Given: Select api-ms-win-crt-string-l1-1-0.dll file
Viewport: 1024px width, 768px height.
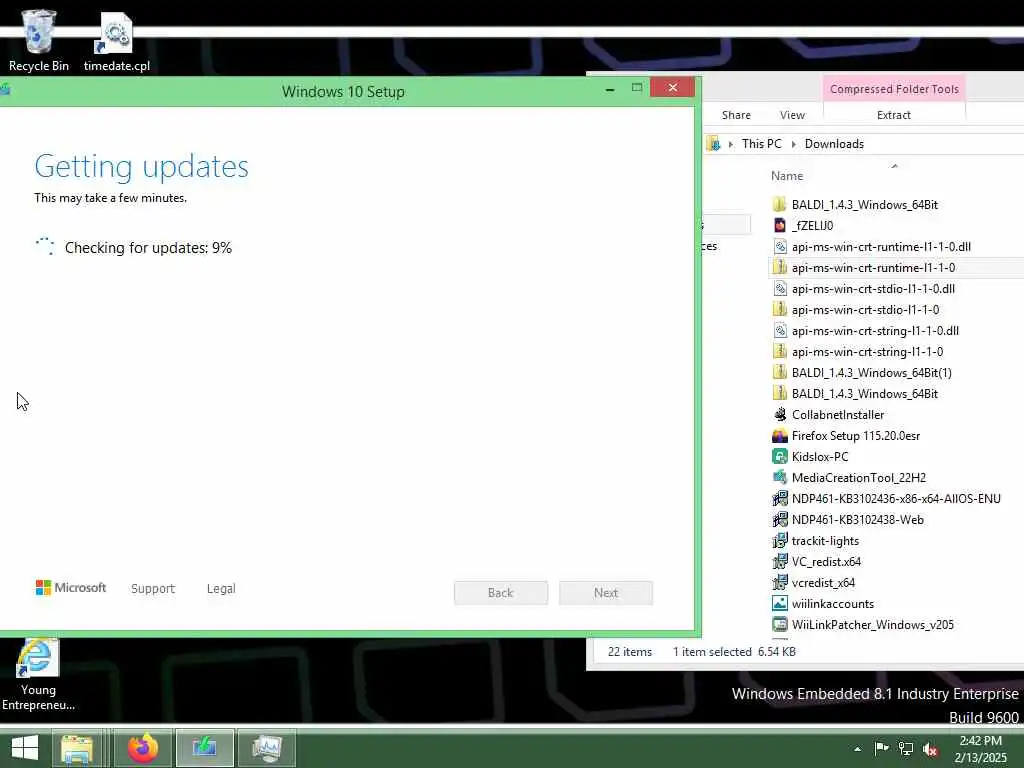Looking at the screenshot, I should tap(875, 330).
